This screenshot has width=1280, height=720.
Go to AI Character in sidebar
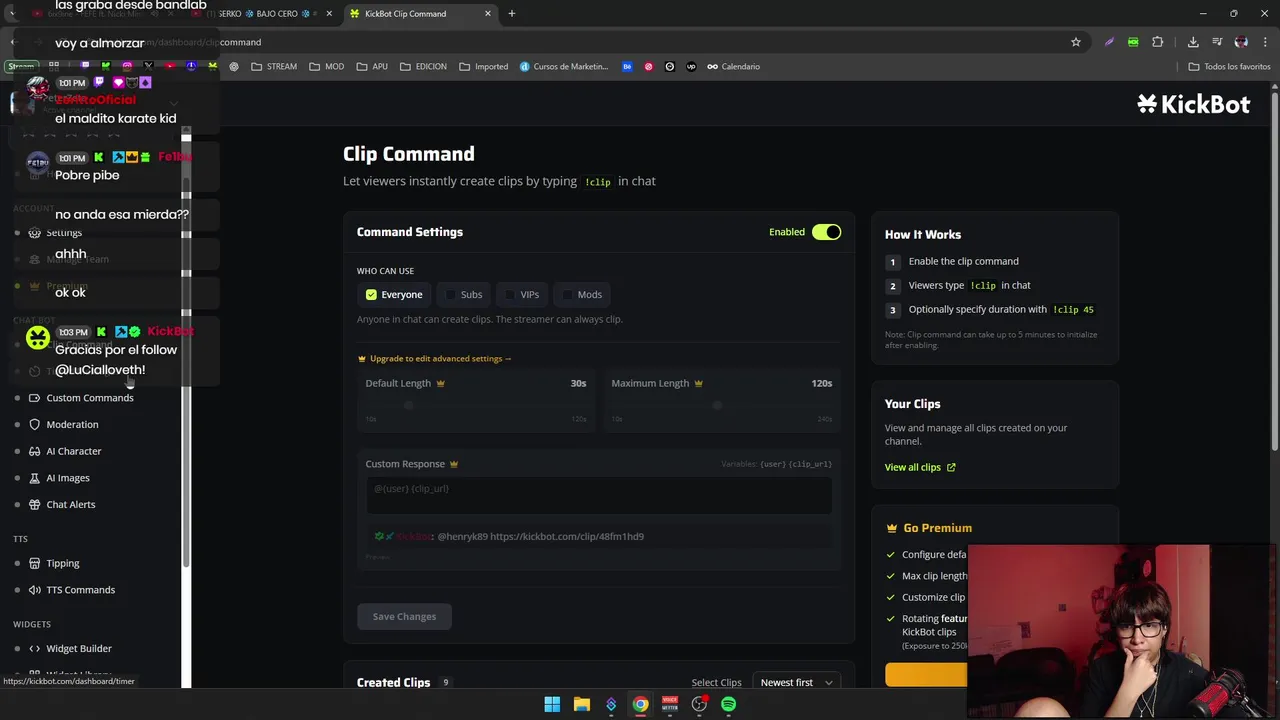[x=73, y=451]
